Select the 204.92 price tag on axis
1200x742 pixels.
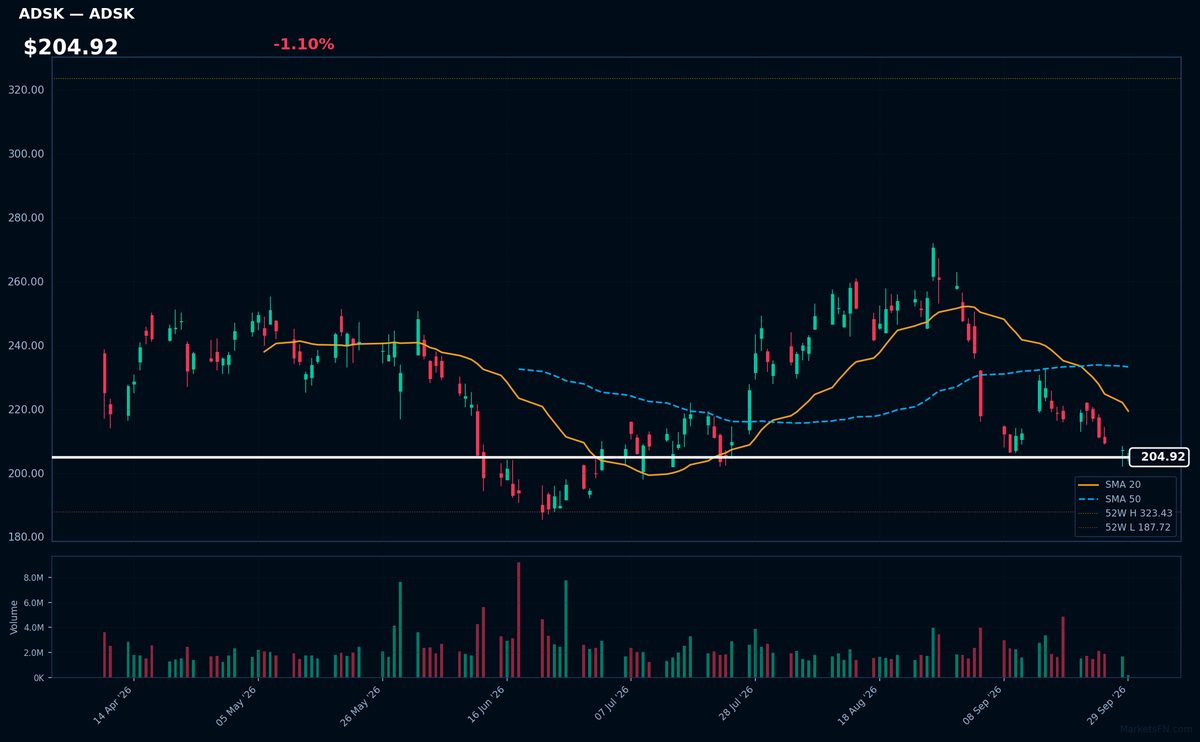click(x=1159, y=457)
